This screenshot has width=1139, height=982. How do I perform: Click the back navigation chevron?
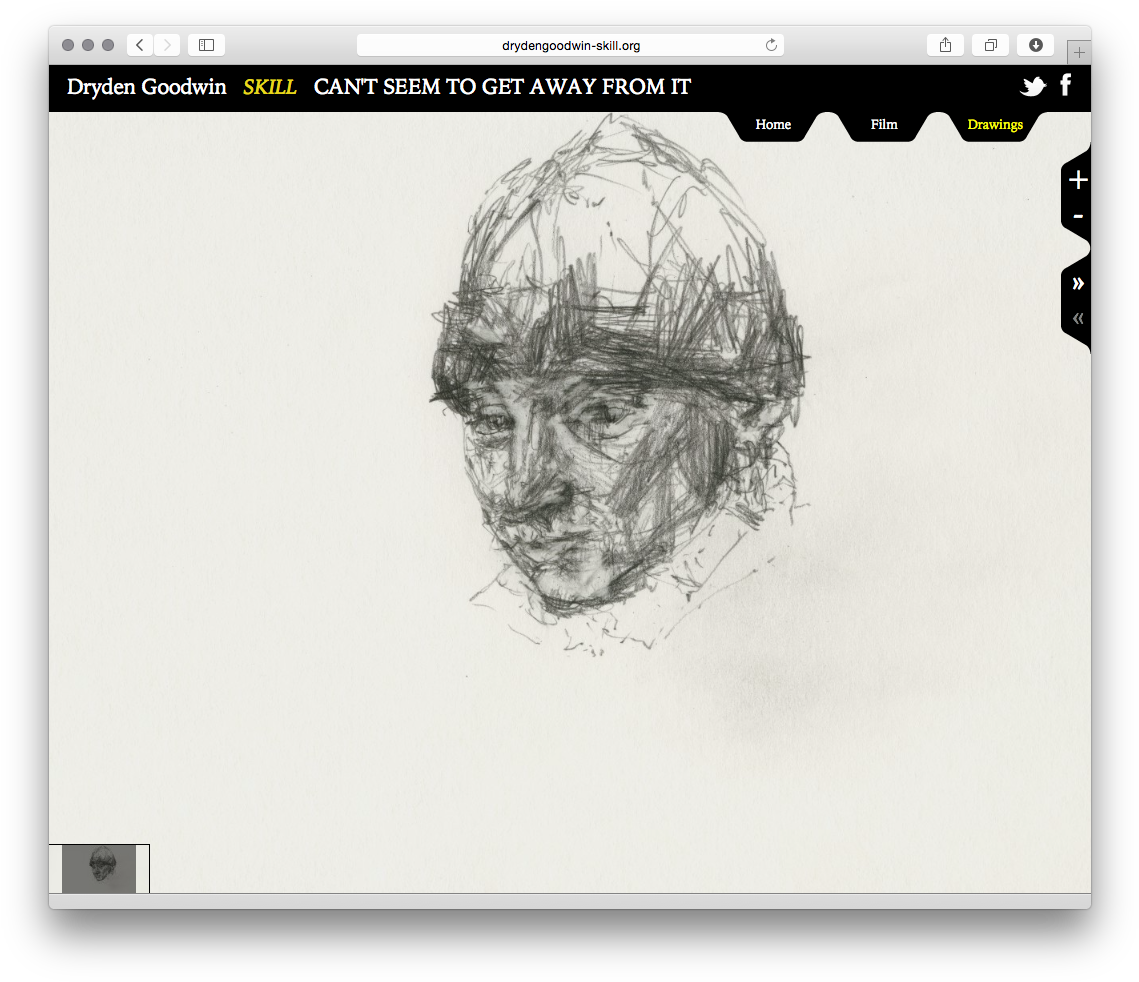[139, 44]
